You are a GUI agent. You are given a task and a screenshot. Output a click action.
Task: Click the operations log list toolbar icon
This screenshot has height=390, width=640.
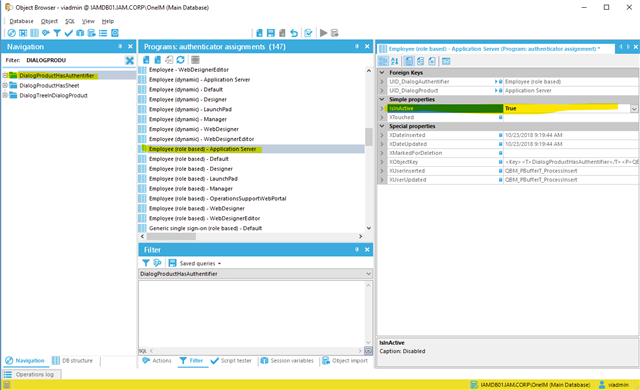(x=103, y=33)
